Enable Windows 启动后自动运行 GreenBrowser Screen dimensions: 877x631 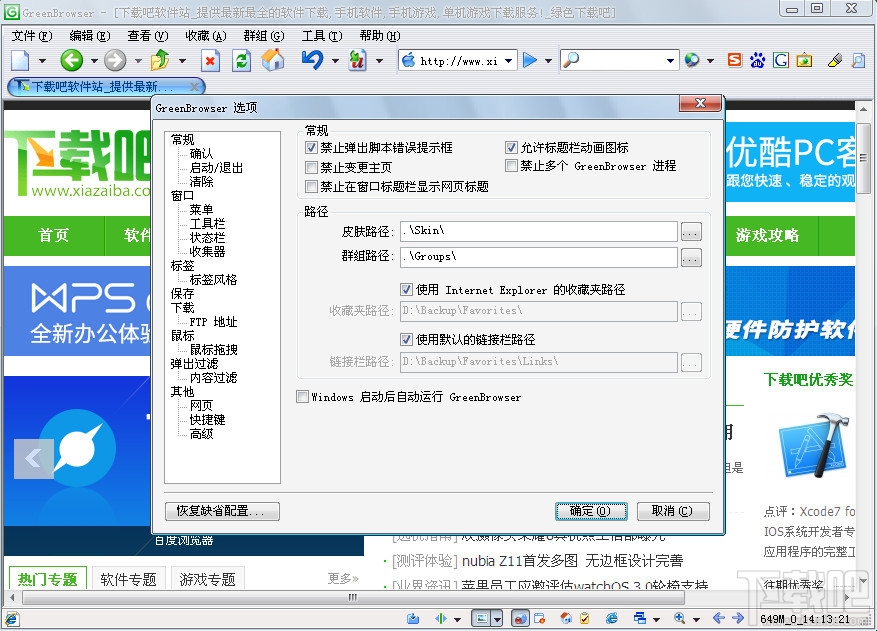point(302,397)
